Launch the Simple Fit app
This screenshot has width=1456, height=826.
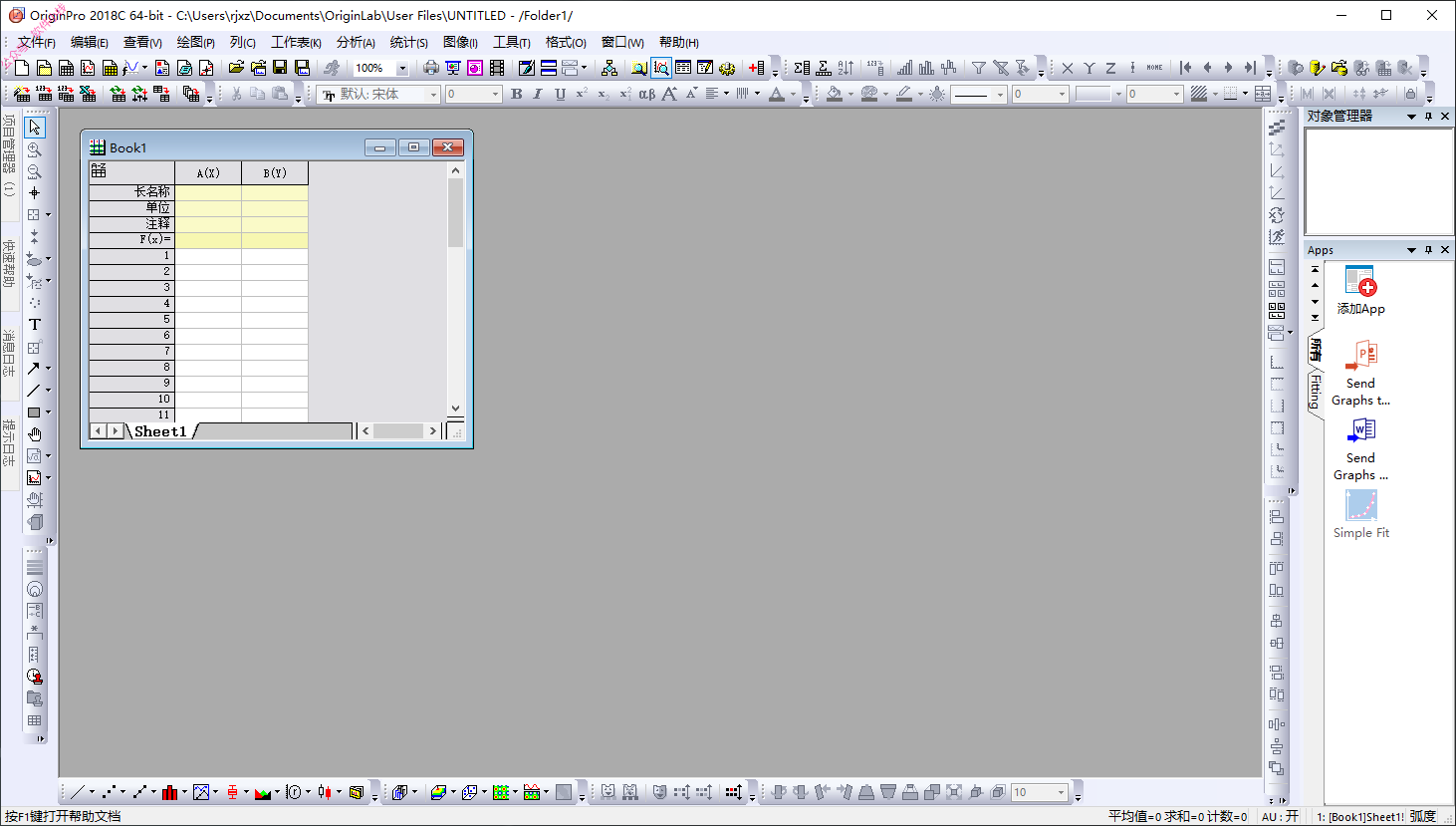click(1360, 514)
